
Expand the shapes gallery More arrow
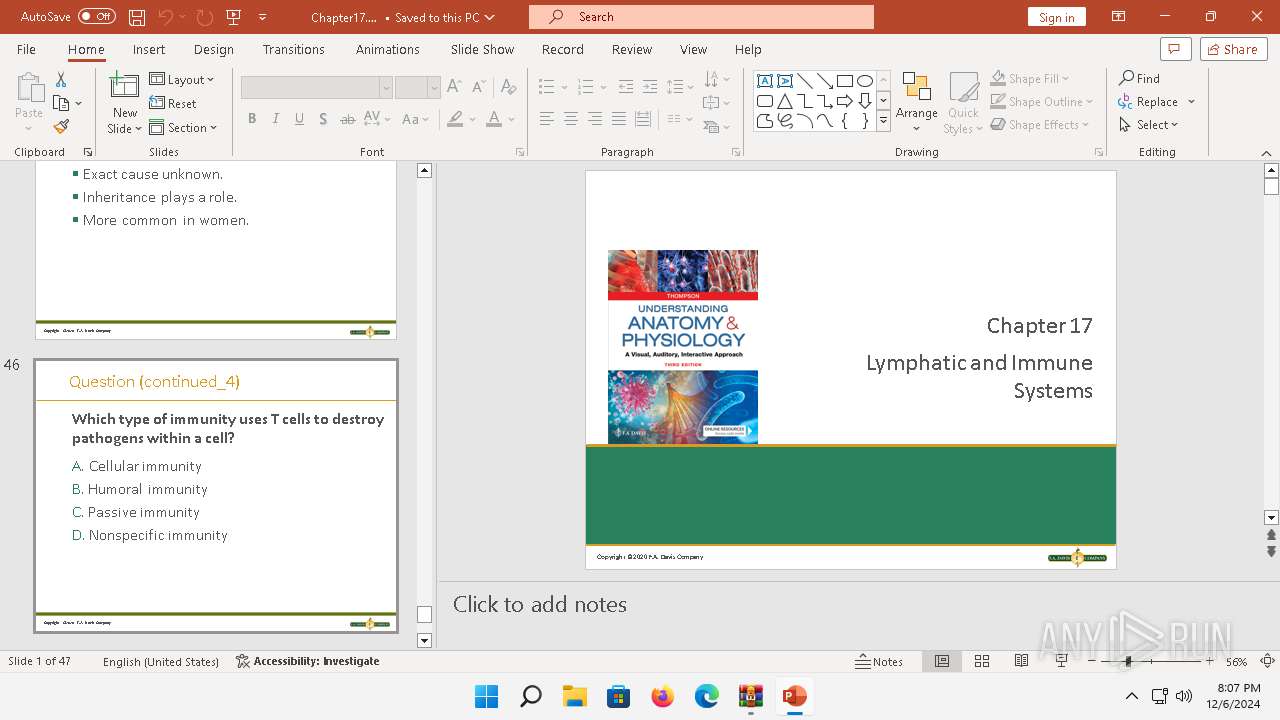click(883, 121)
